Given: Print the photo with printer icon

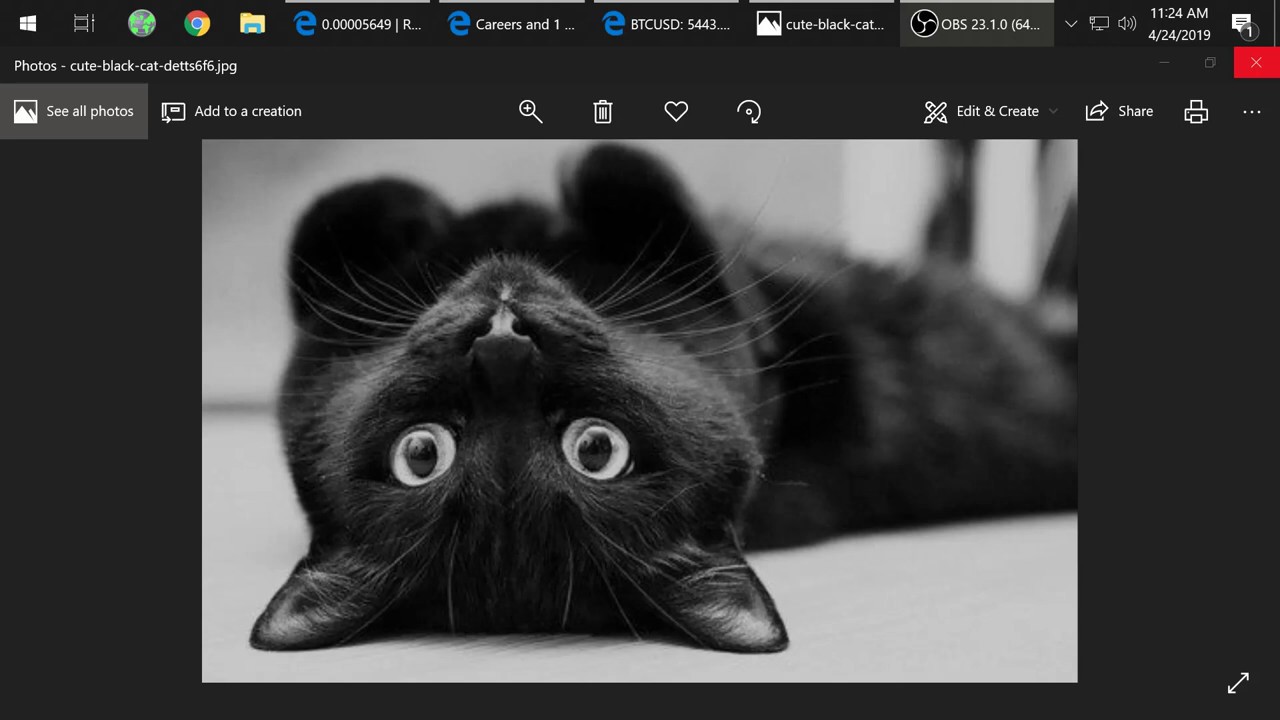Looking at the screenshot, I should (x=1196, y=111).
